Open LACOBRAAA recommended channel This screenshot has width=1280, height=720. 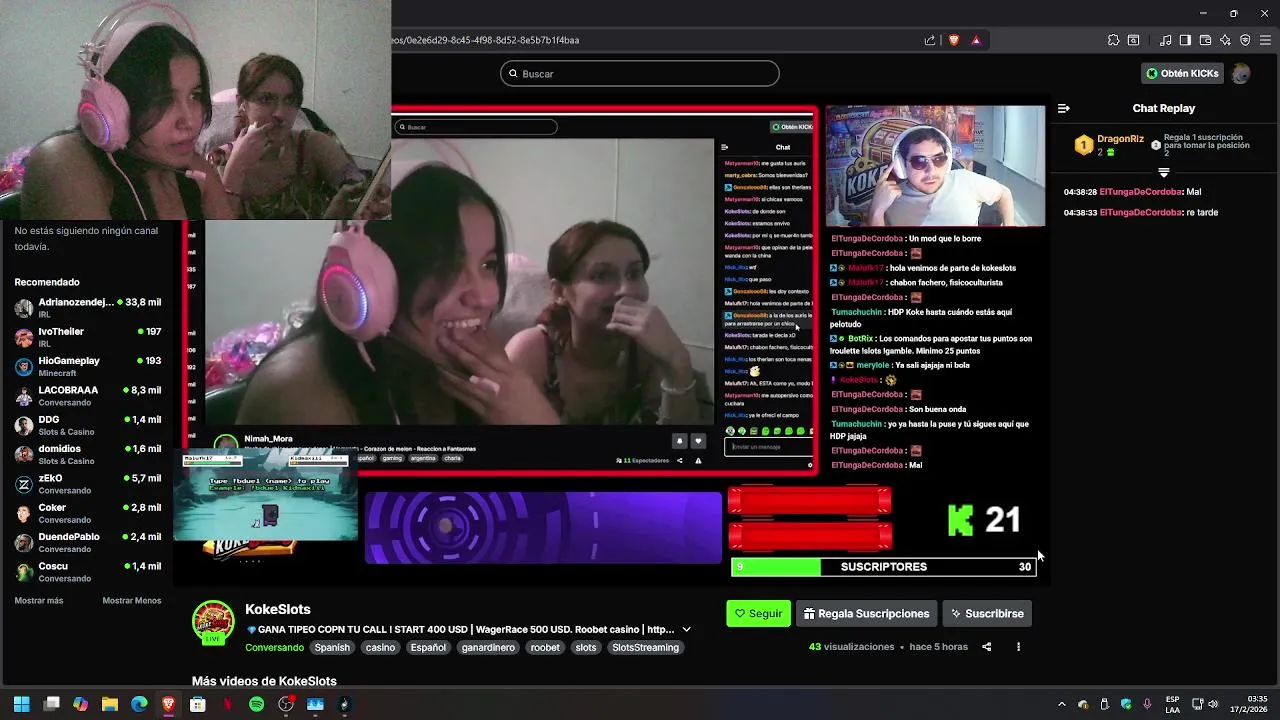87,396
